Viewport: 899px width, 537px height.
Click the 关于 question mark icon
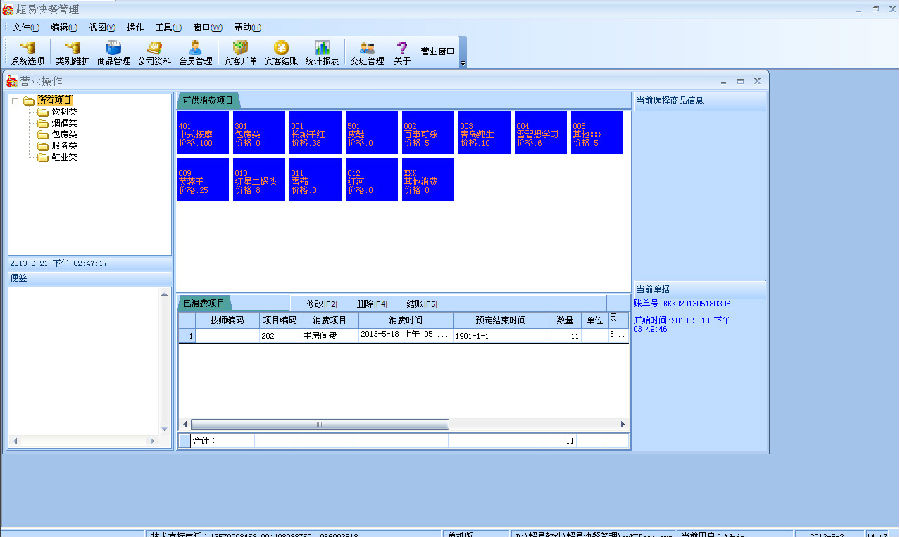402,50
